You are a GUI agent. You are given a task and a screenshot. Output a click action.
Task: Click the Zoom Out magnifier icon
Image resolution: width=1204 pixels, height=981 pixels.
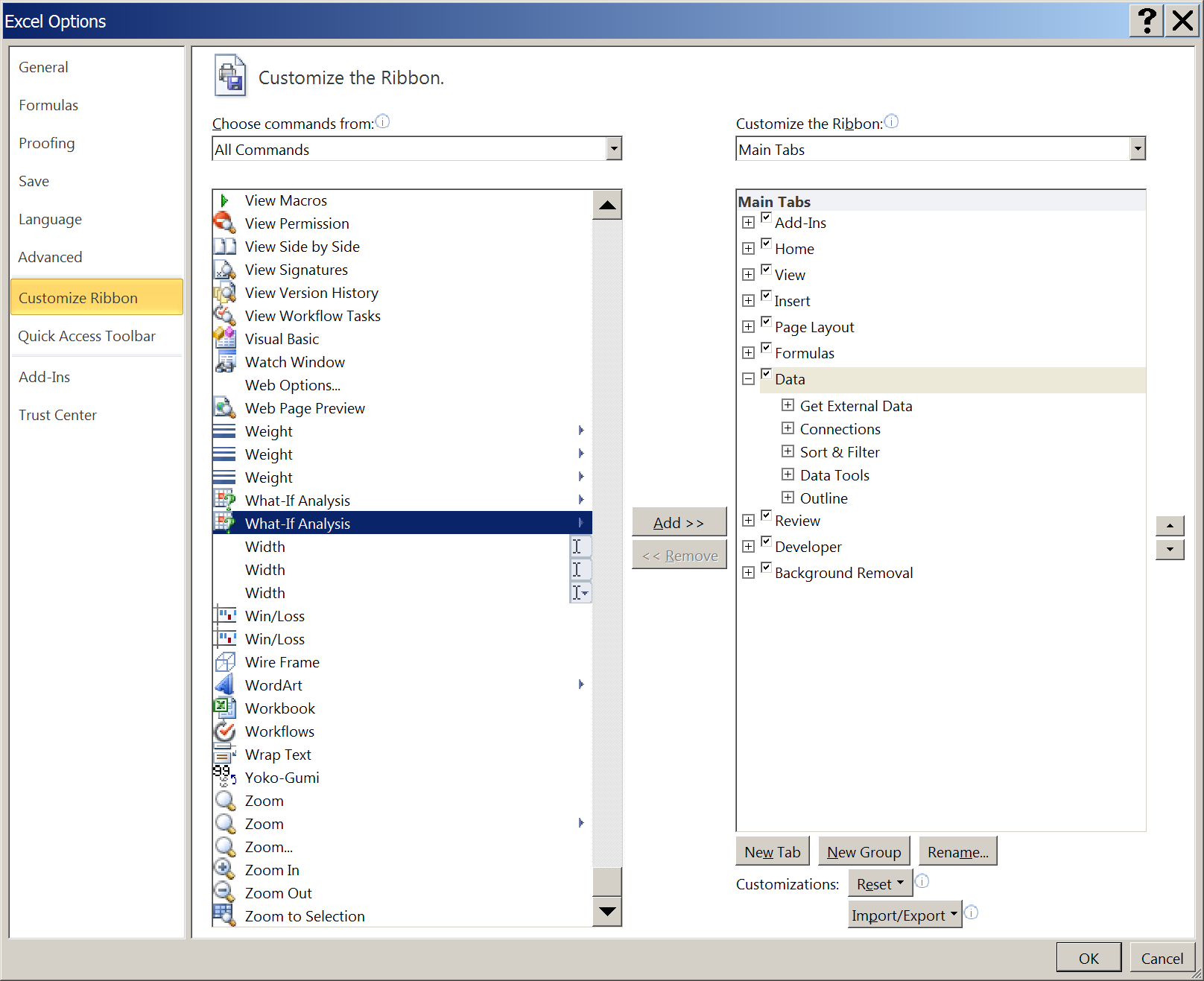click(224, 893)
